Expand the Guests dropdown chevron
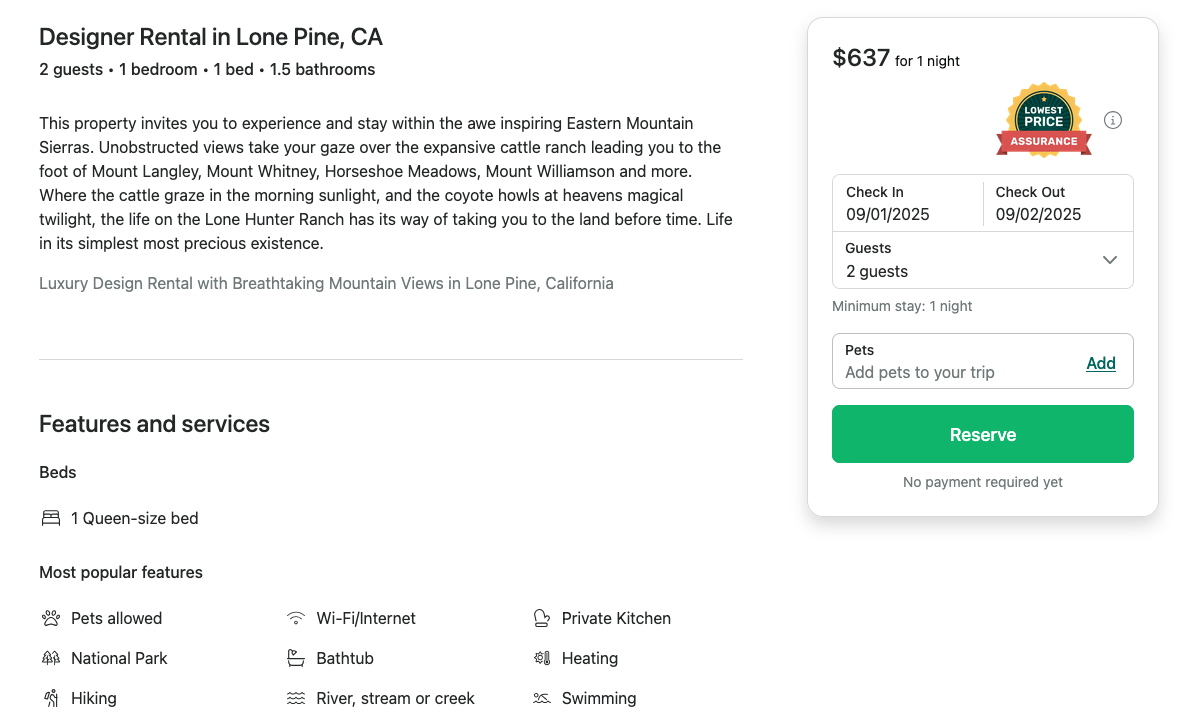Viewport: 1201px width, 716px height. (1109, 260)
